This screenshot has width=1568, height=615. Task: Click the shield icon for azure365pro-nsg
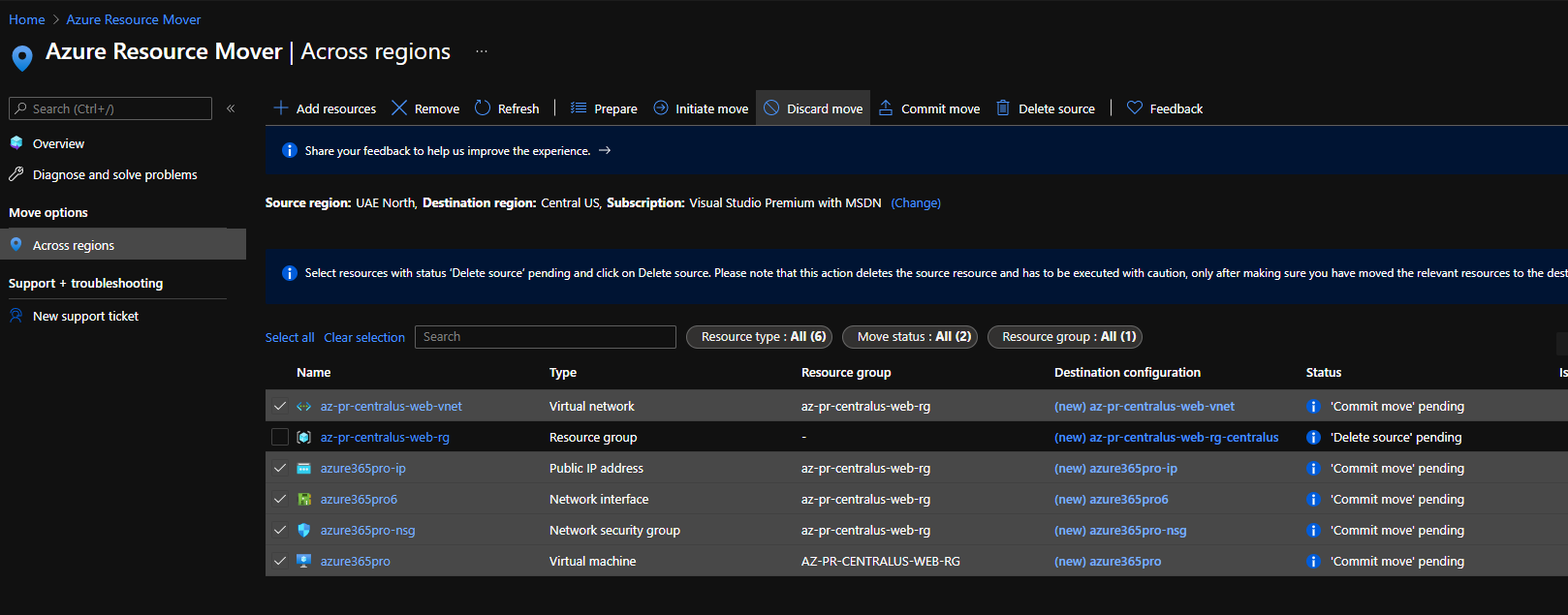point(304,531)
